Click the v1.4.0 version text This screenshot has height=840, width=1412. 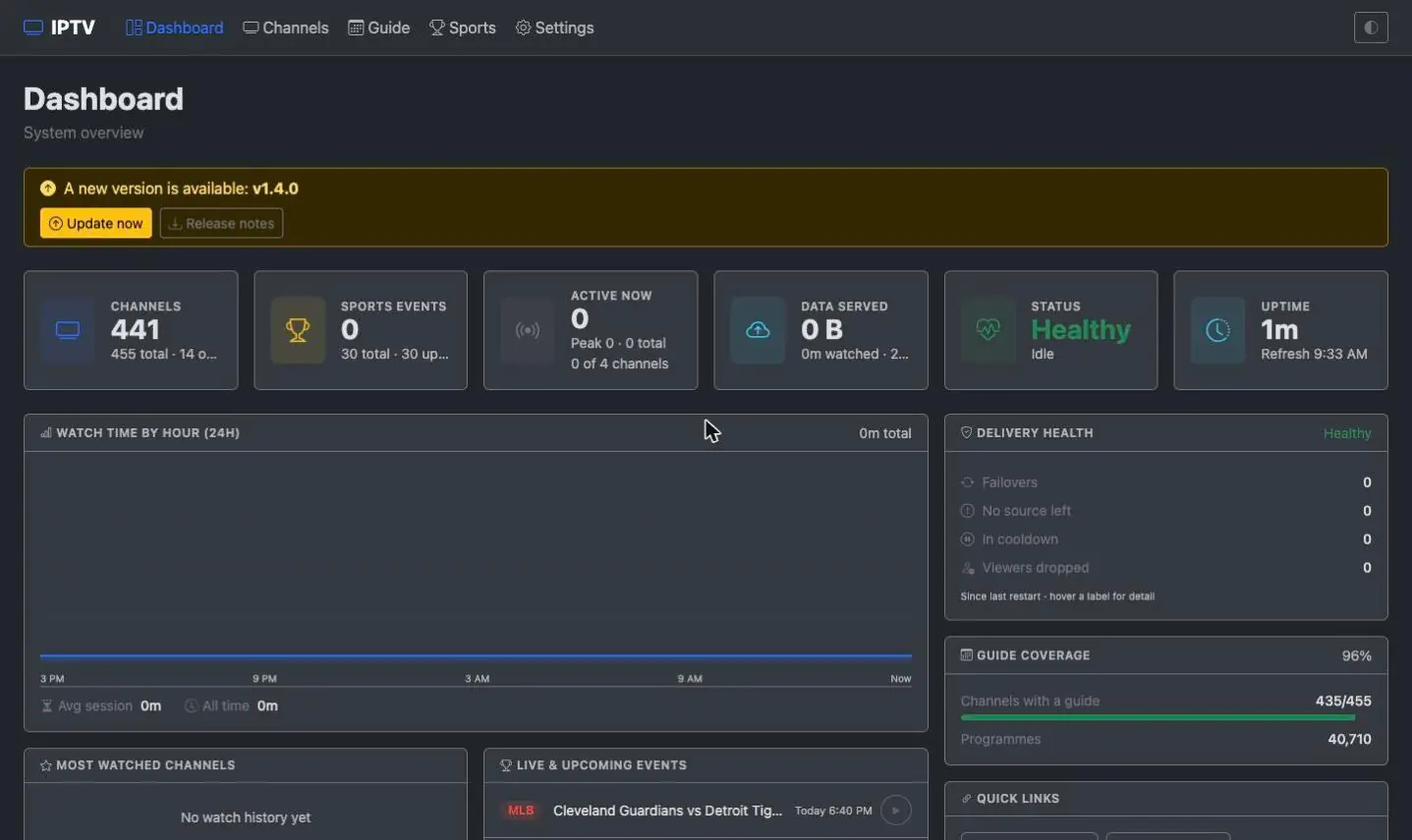pyautogui.click(x=275, y=189)
